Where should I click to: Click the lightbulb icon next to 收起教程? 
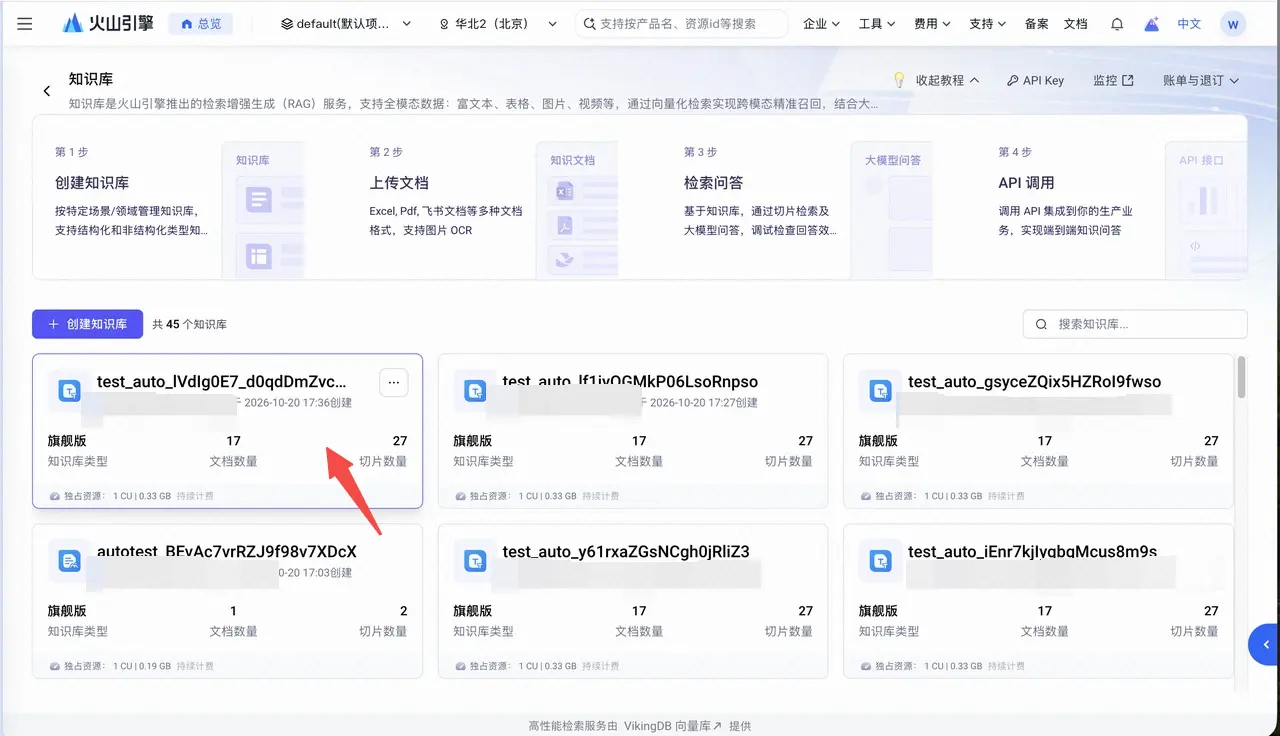899,80
